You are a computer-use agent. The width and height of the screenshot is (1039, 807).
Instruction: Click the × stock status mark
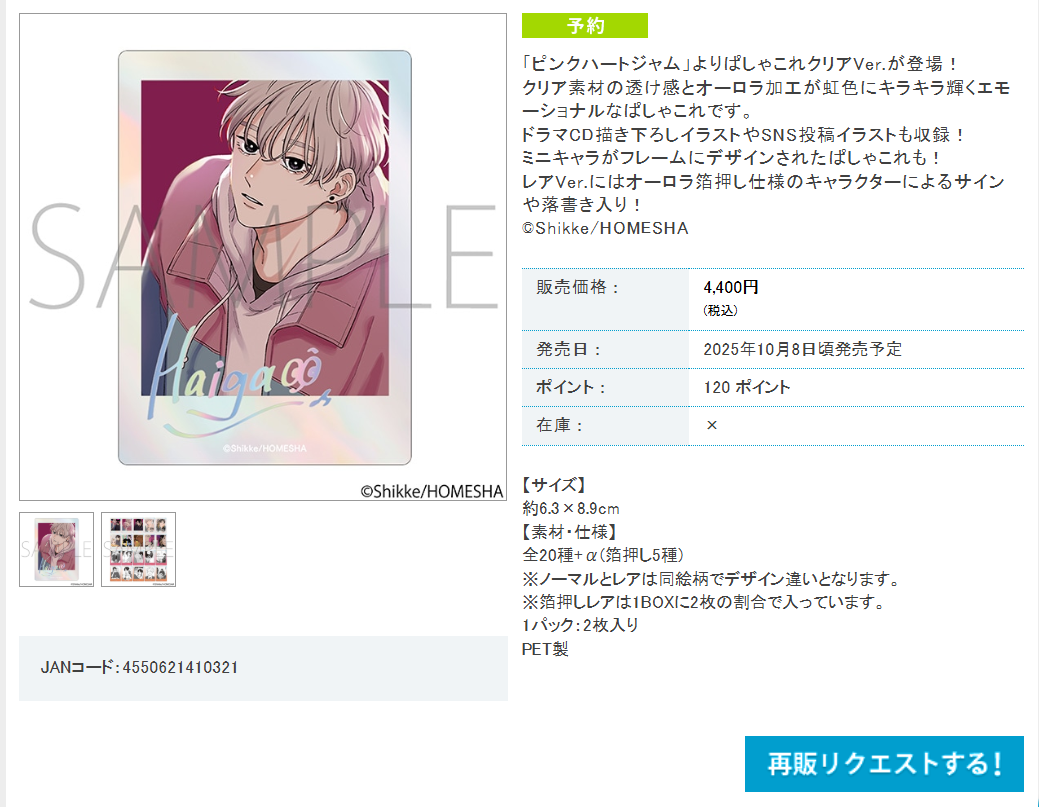point(712,425)
